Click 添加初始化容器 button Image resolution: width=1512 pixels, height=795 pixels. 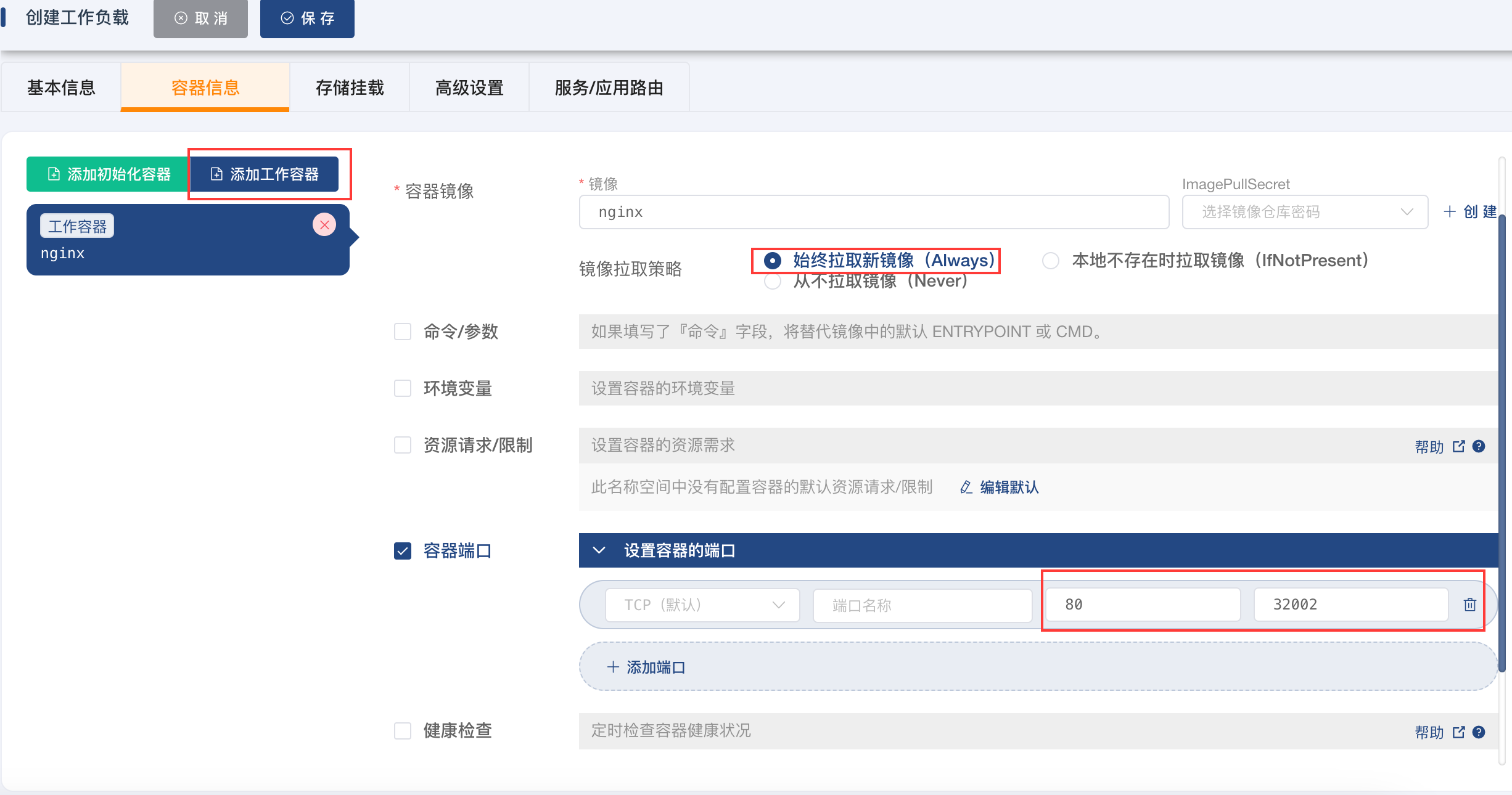point(109,174)
